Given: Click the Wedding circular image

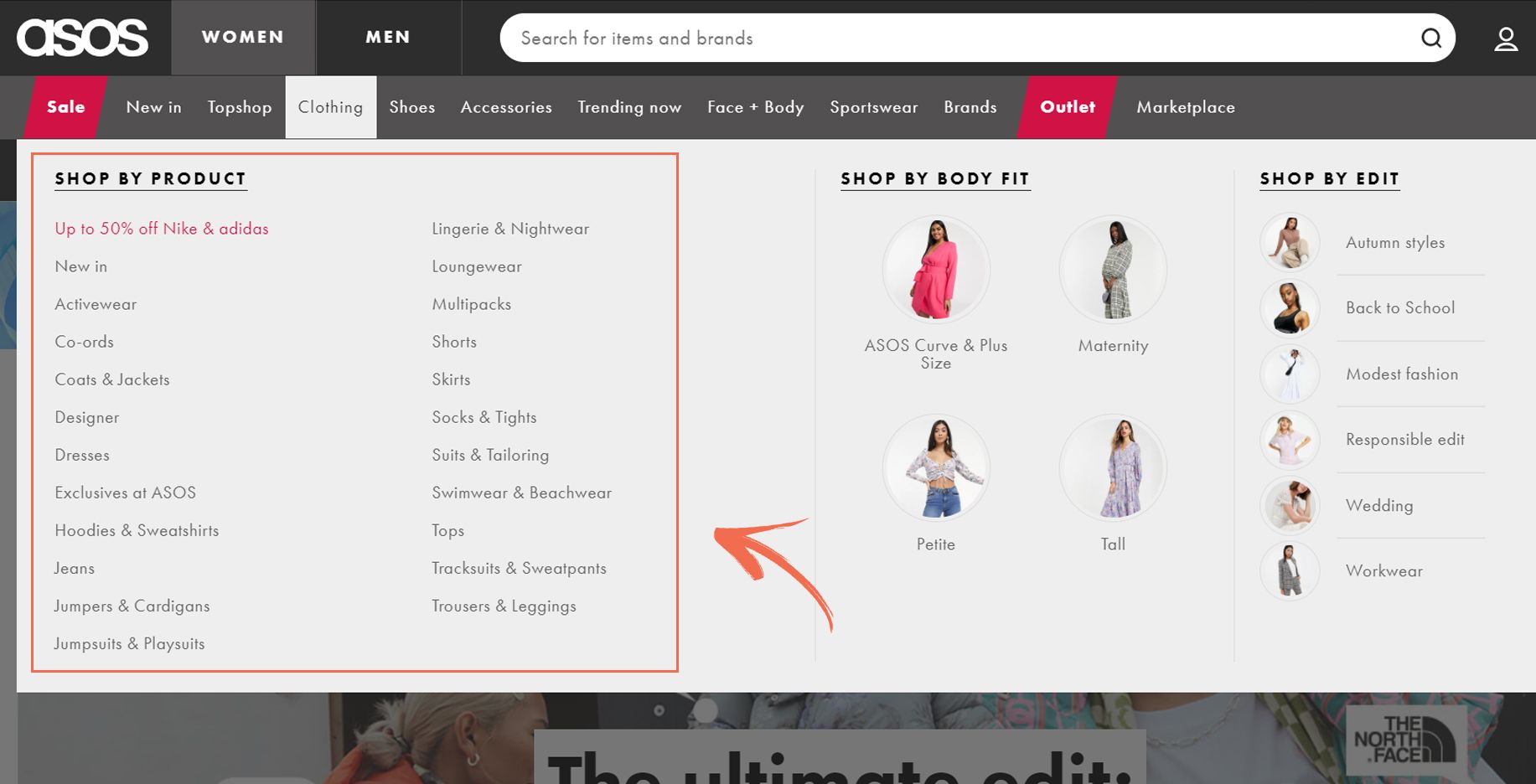Looking at the screenshot, I should (x=1290, y=505).
